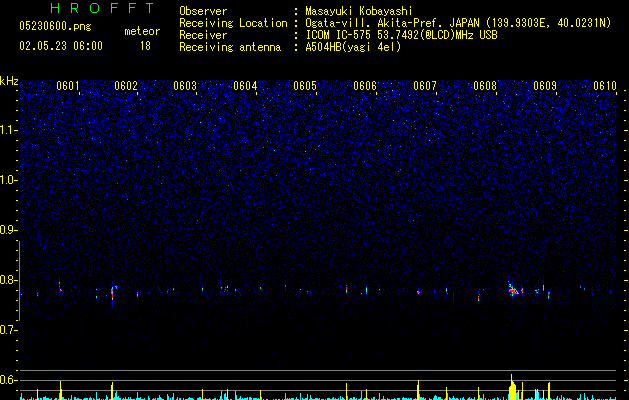Click the 0602 time marker
629x400 pixels.
click(126, 86)
